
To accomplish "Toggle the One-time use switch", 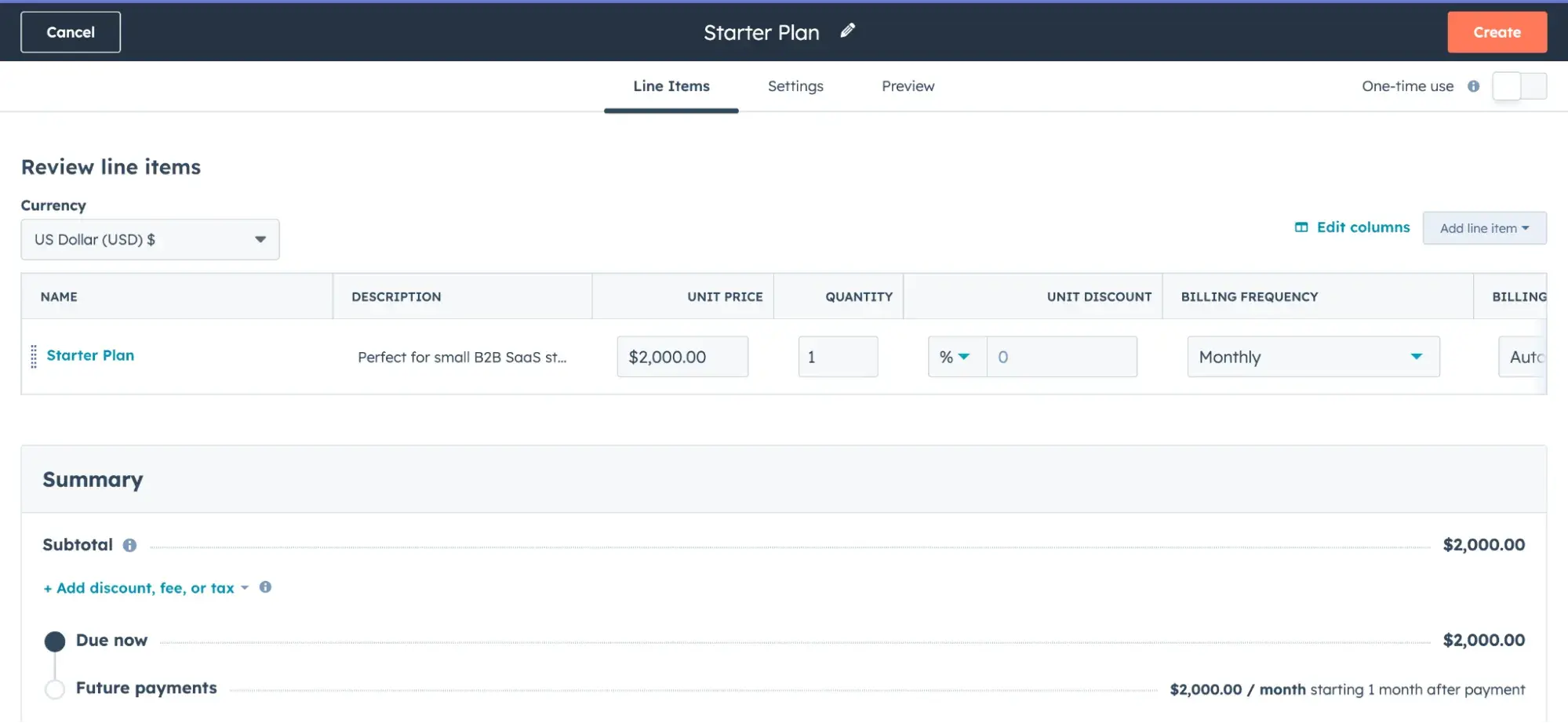I will [1519, 86].
